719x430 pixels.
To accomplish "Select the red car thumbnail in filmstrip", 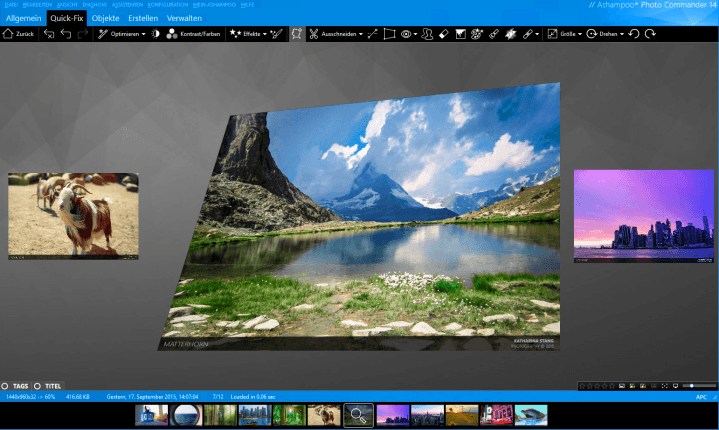I will point(496,415).
